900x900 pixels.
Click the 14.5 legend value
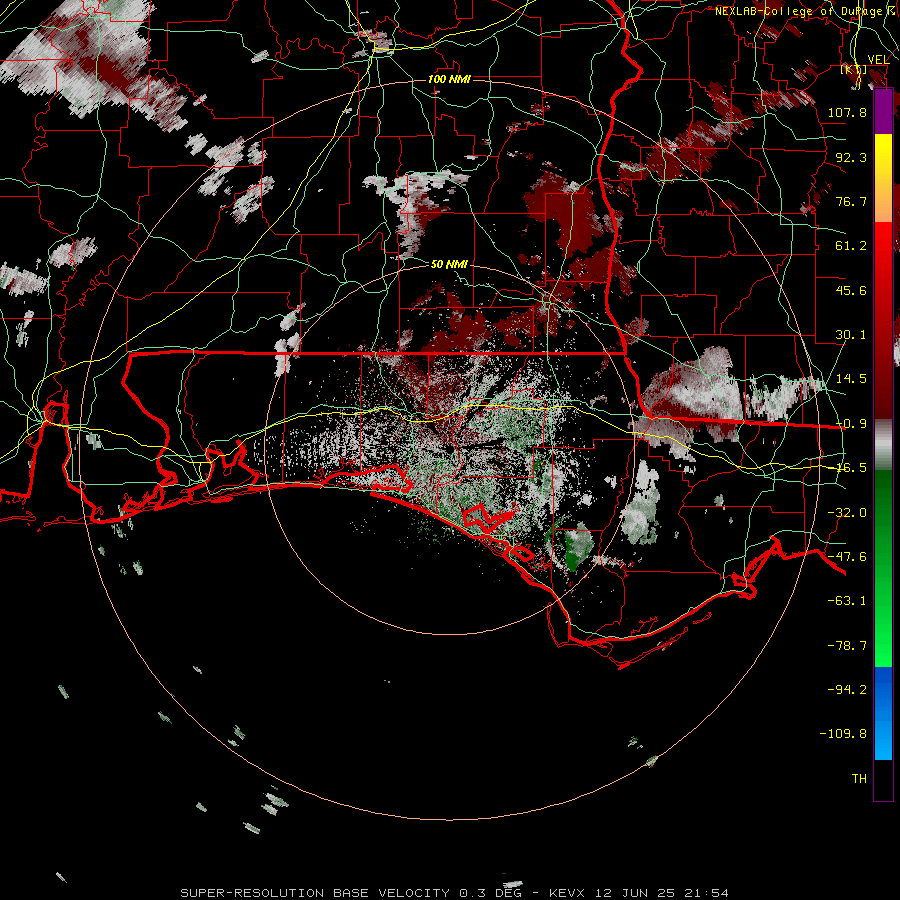tap(851, 379)
